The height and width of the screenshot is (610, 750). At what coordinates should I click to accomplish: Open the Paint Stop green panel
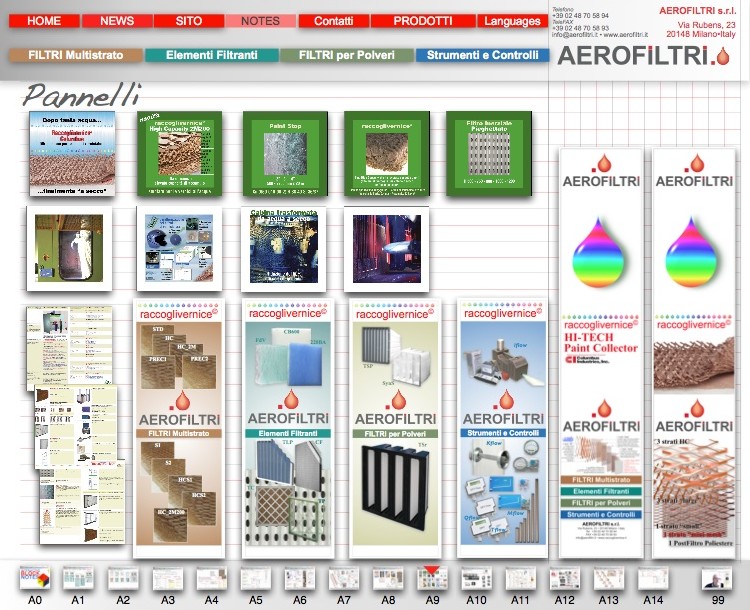pos(285,154)
